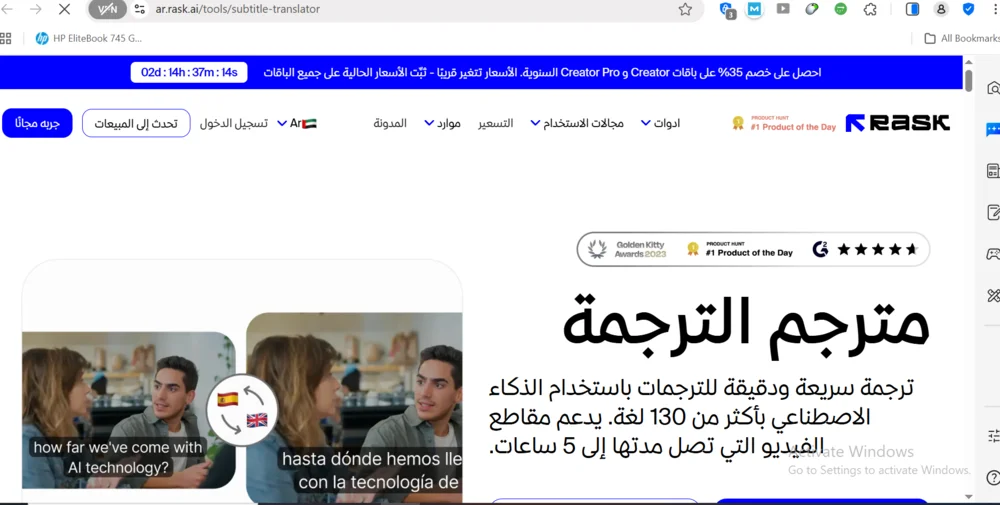Open the sliders settings icon in the sidebar
This screenshot has width=1000, height=505.
click(x=993, y=436)
